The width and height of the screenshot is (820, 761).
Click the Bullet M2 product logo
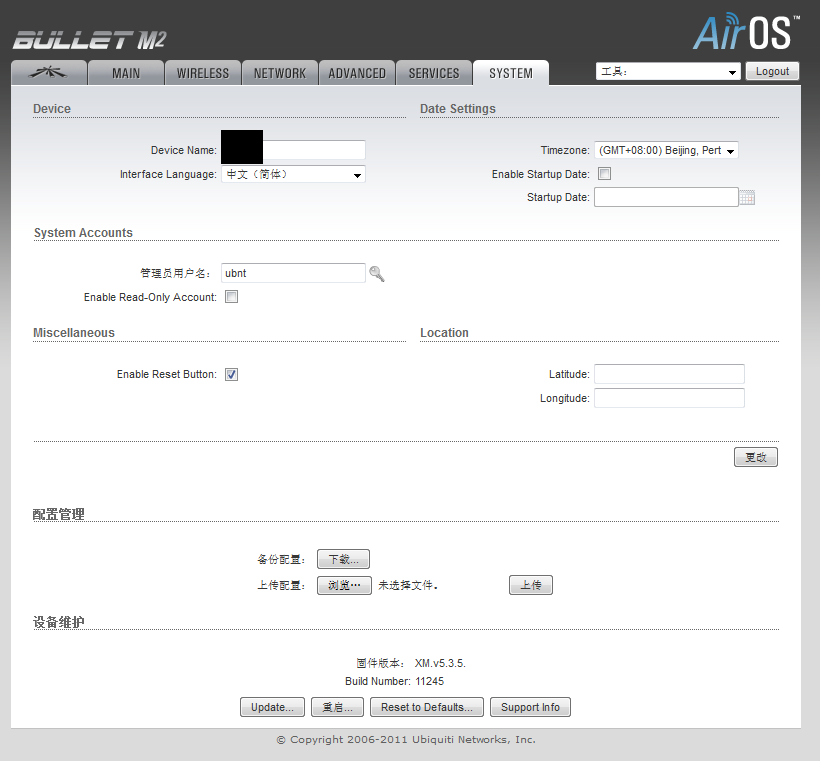(89, 40)
